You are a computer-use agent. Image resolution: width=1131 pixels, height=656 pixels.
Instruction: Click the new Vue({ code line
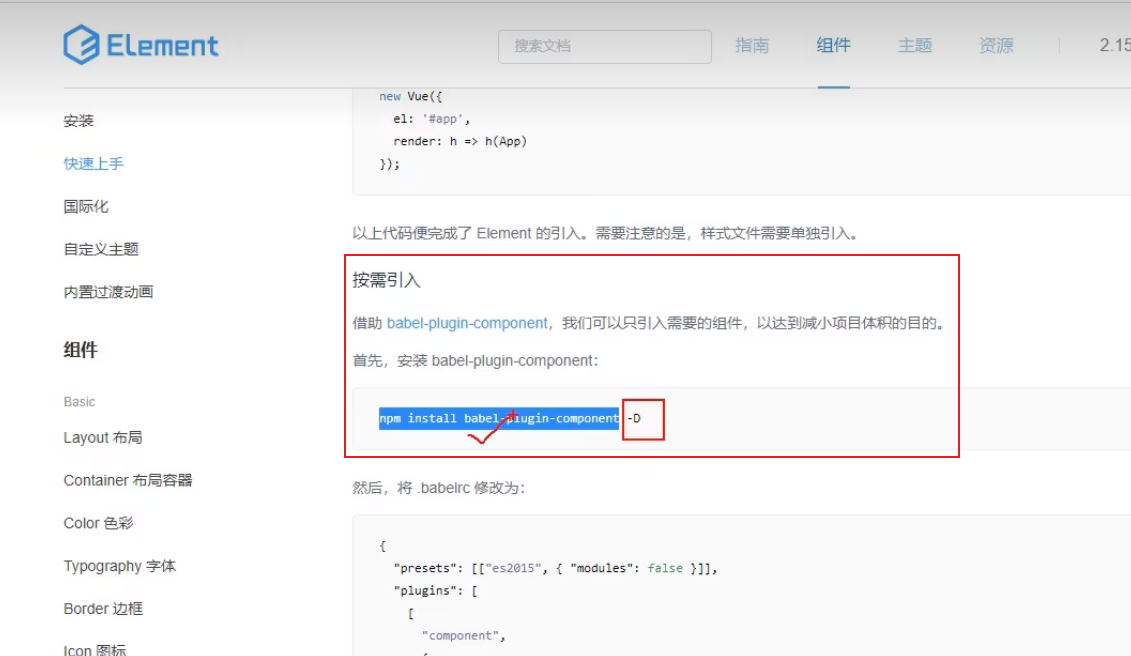(x=410, y=96)
